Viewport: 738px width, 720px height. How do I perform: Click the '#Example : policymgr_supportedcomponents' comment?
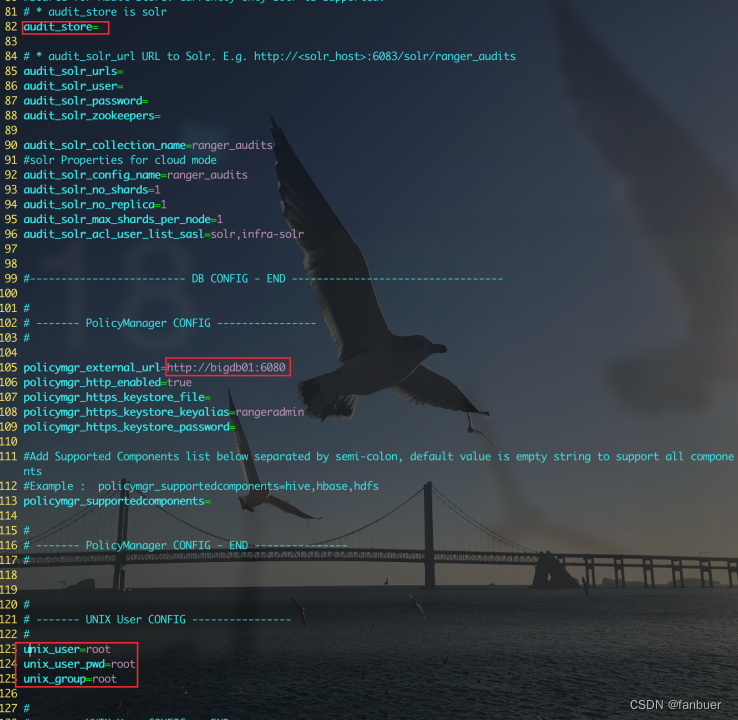point(201,487)
